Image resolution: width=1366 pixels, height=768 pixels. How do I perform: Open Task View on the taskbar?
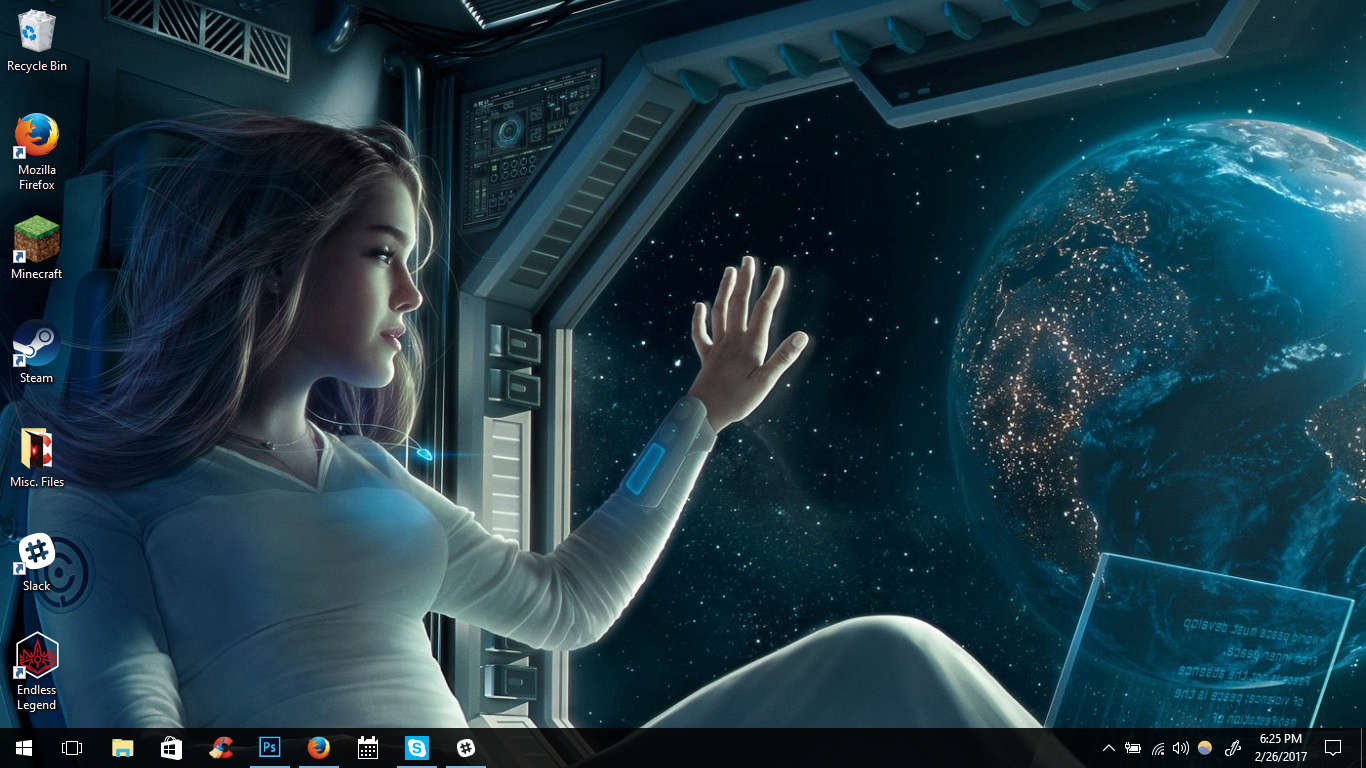click(x=72, y=748)
